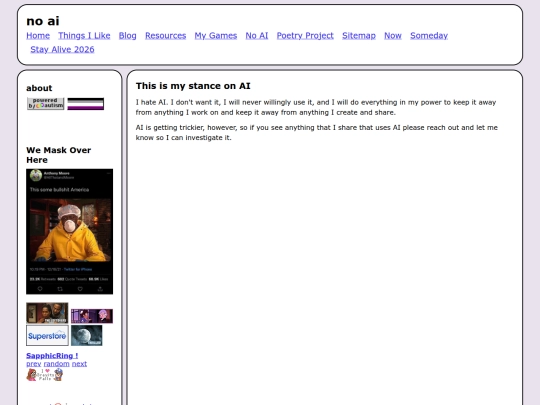Visit the Resources page
The height and width of the screenshot is (405, 540).
(x=165, y=35)
